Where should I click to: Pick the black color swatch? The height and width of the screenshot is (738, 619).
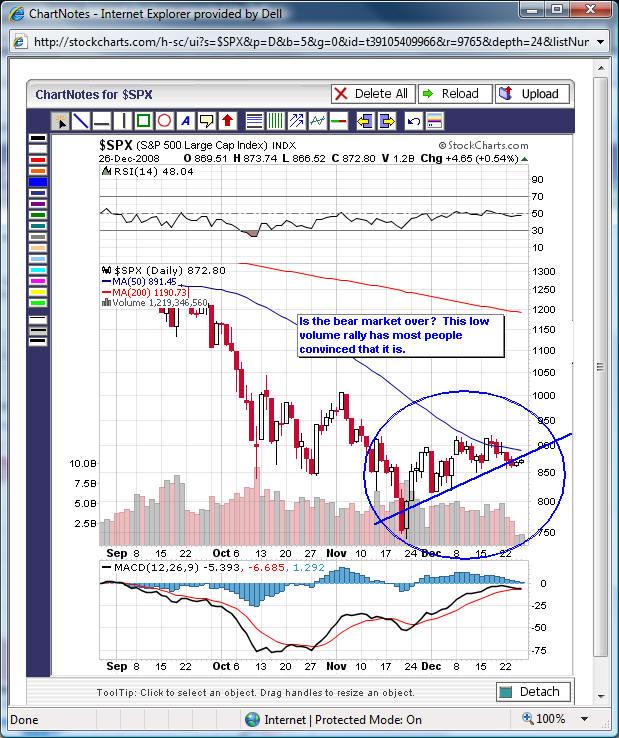(38, 138)
